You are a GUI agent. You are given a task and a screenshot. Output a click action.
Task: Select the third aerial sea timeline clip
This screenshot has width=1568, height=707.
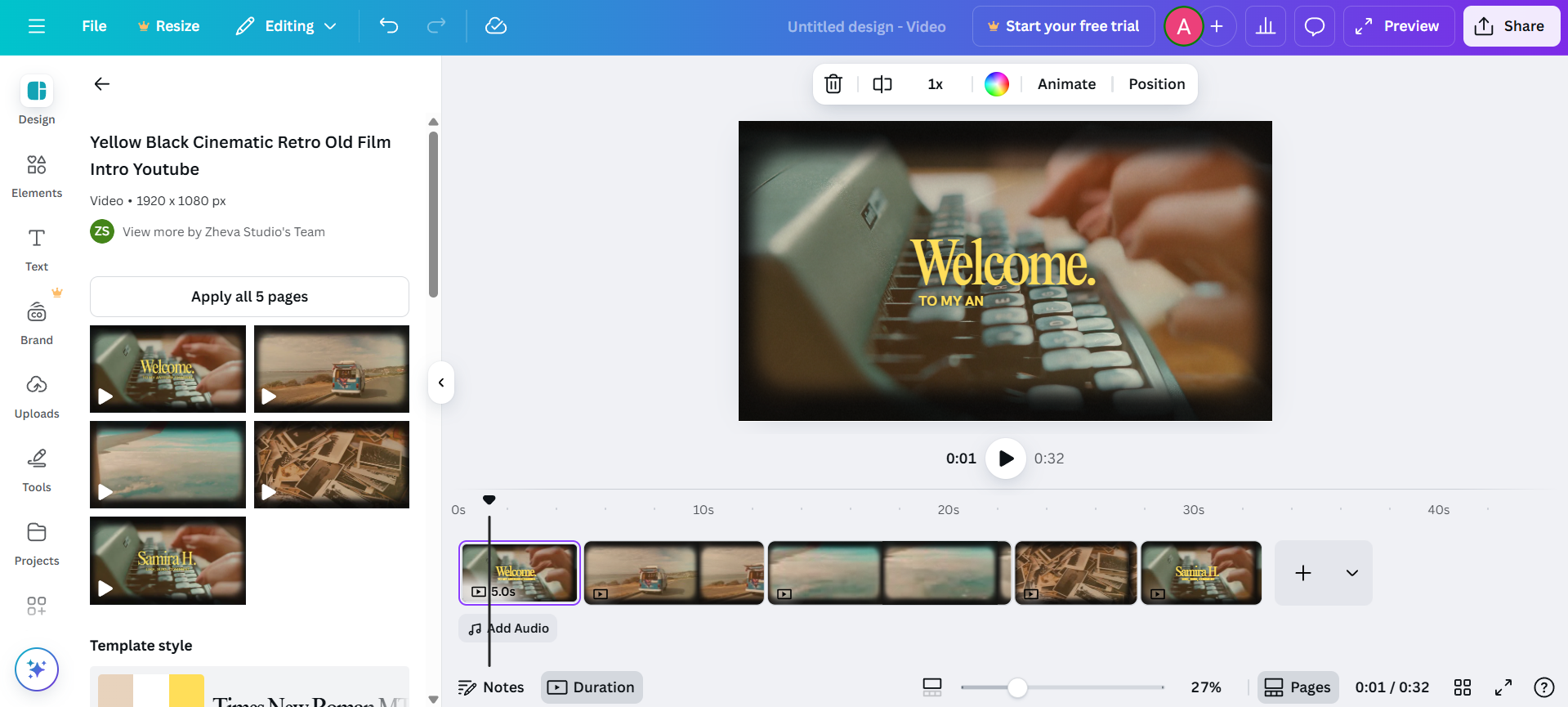pos(889,573)
